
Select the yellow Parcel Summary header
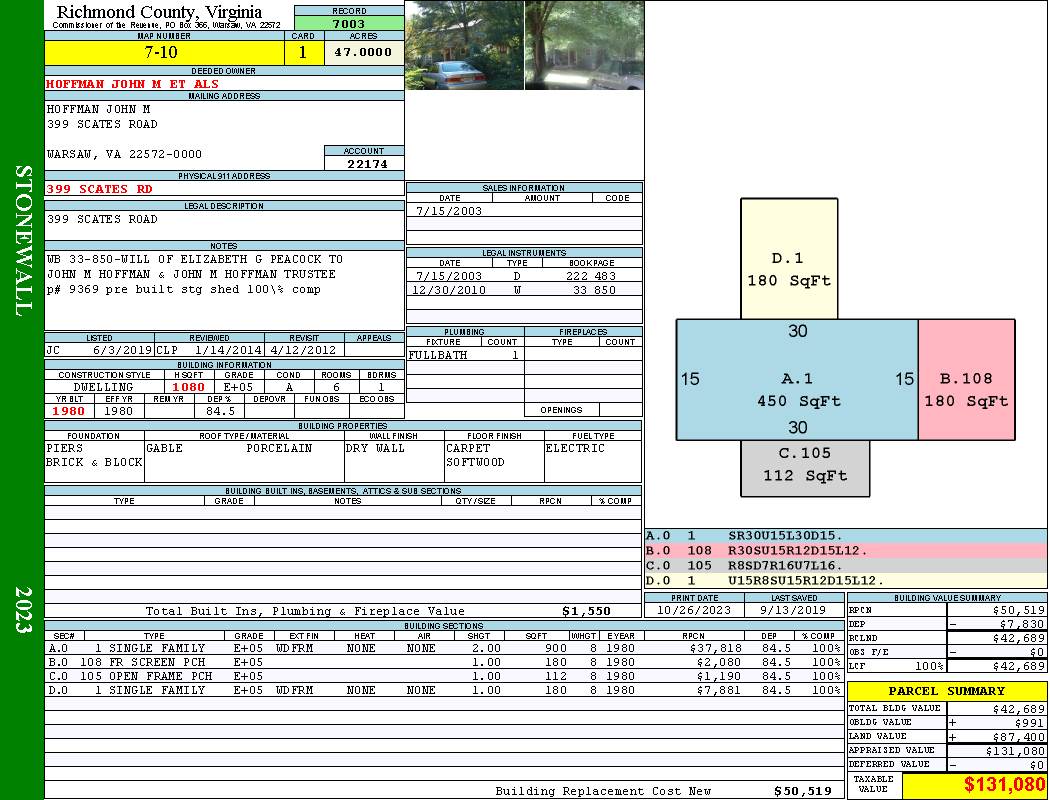946,691
